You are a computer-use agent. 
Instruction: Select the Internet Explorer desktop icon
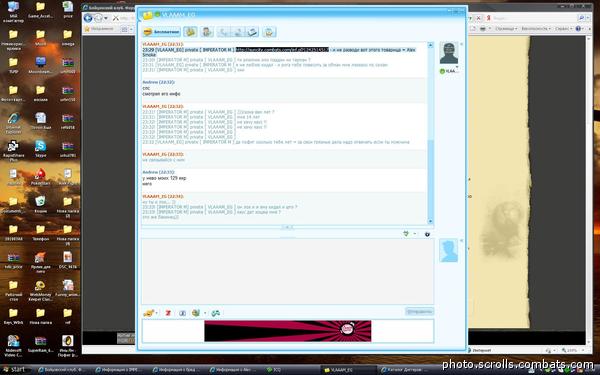tap(13, 122)
